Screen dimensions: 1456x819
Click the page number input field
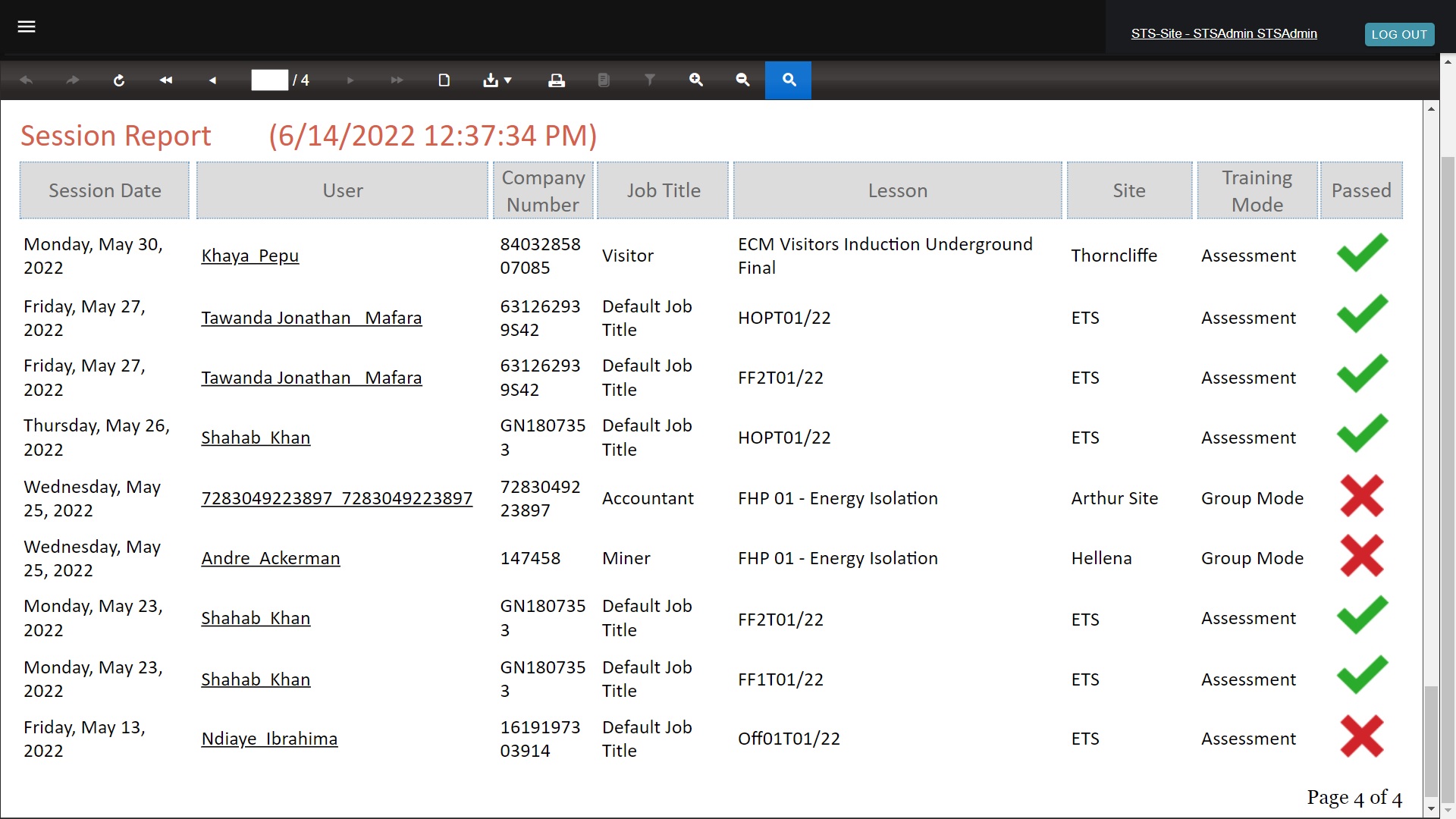point(270,80)
